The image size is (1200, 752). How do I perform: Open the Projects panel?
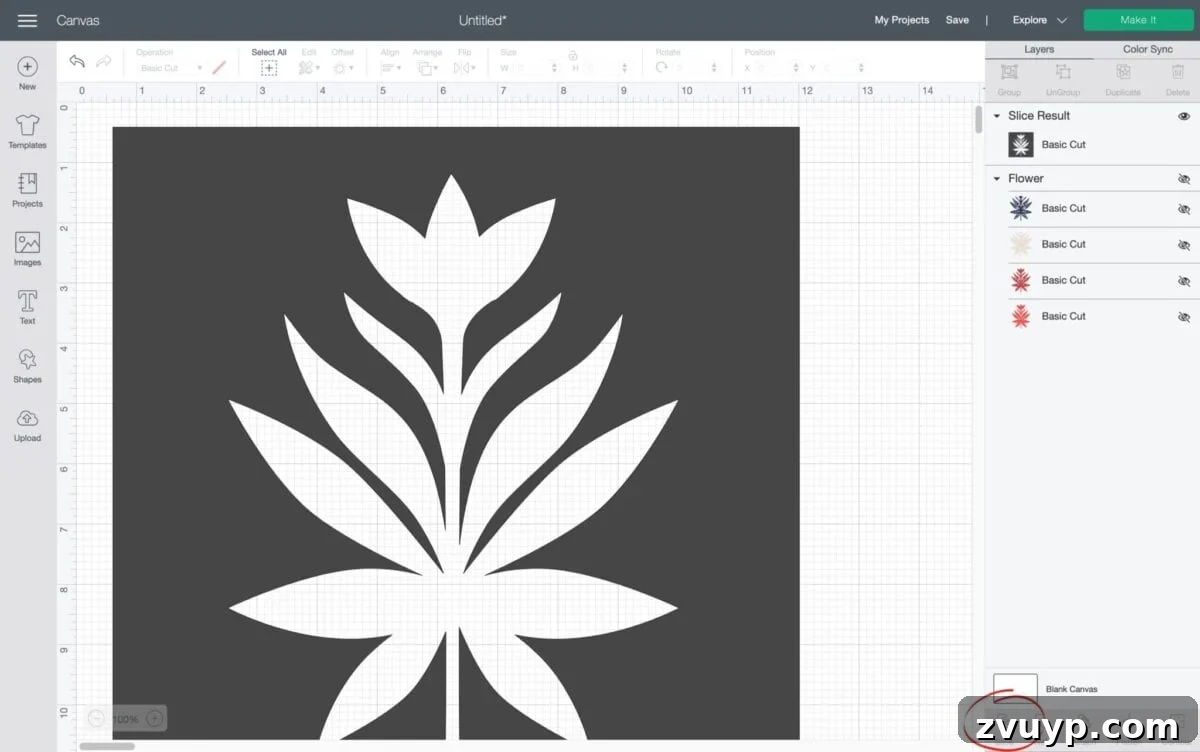coord(27,190)
